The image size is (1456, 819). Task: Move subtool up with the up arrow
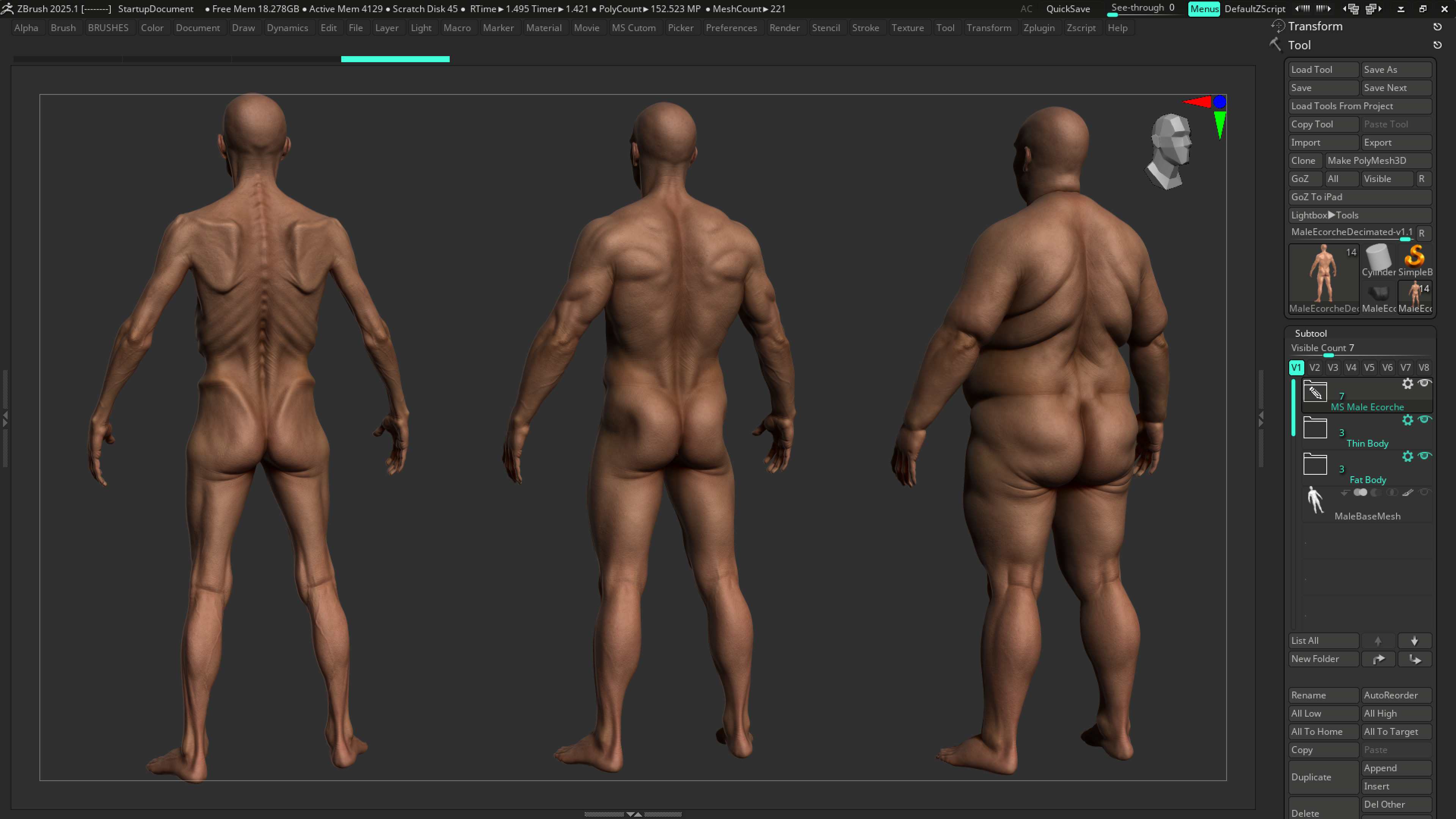point(1378,640)
